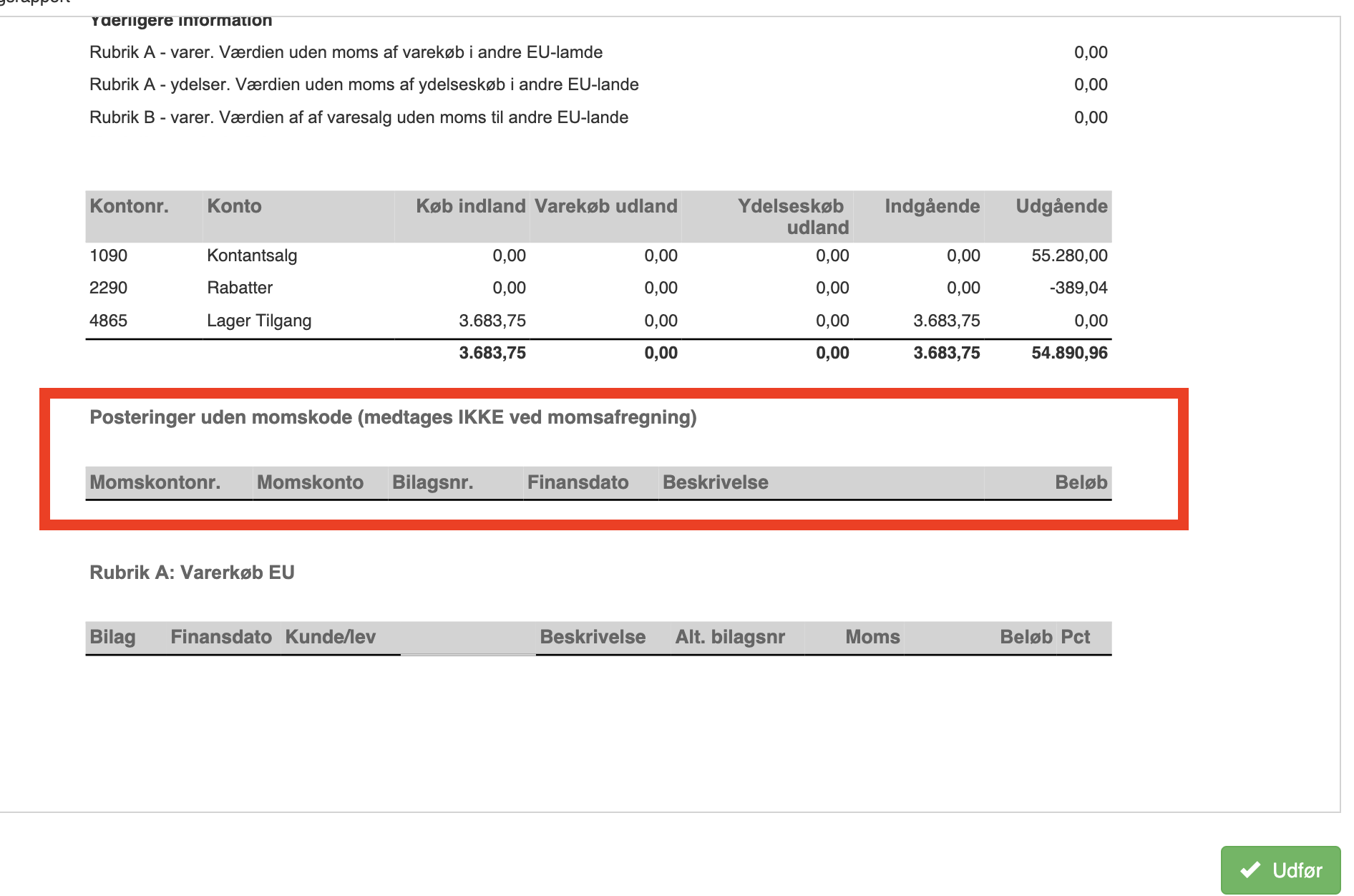1354x896 pixels.
Task: Click the Momskontonr. column header
Action: 155,482
